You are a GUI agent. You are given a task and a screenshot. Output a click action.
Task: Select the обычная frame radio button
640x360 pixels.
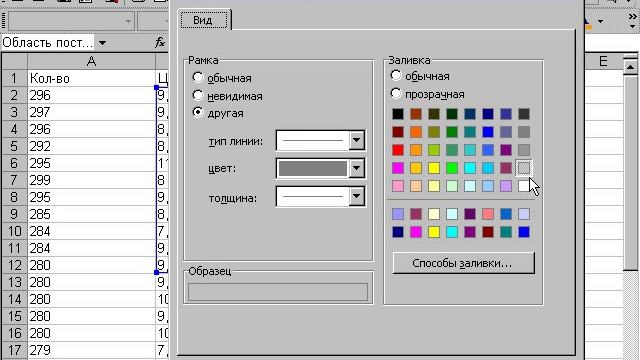tap(198, 77)
